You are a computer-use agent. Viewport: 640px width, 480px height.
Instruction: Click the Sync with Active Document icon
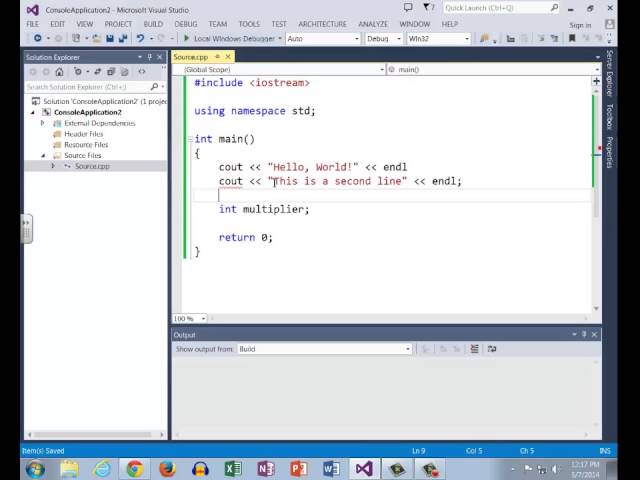[x=98, y=72]
